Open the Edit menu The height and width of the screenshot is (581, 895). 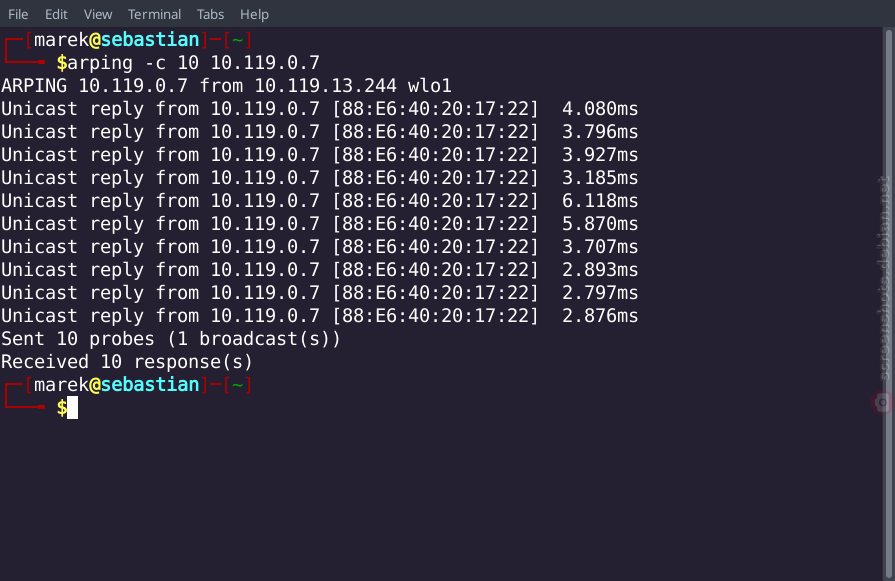tap(56, 14)
